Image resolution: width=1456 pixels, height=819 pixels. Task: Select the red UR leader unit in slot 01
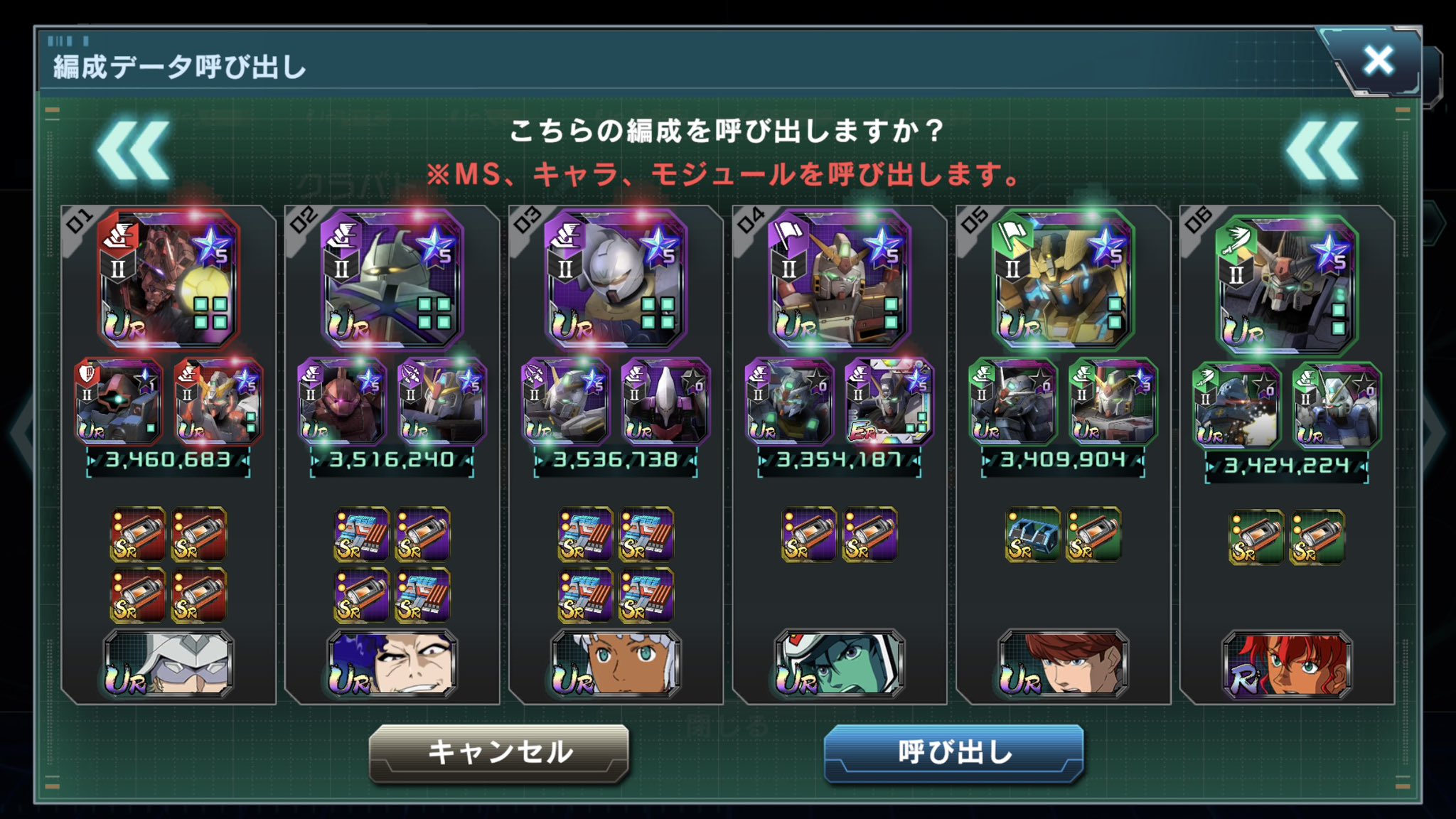pos(168,279)
